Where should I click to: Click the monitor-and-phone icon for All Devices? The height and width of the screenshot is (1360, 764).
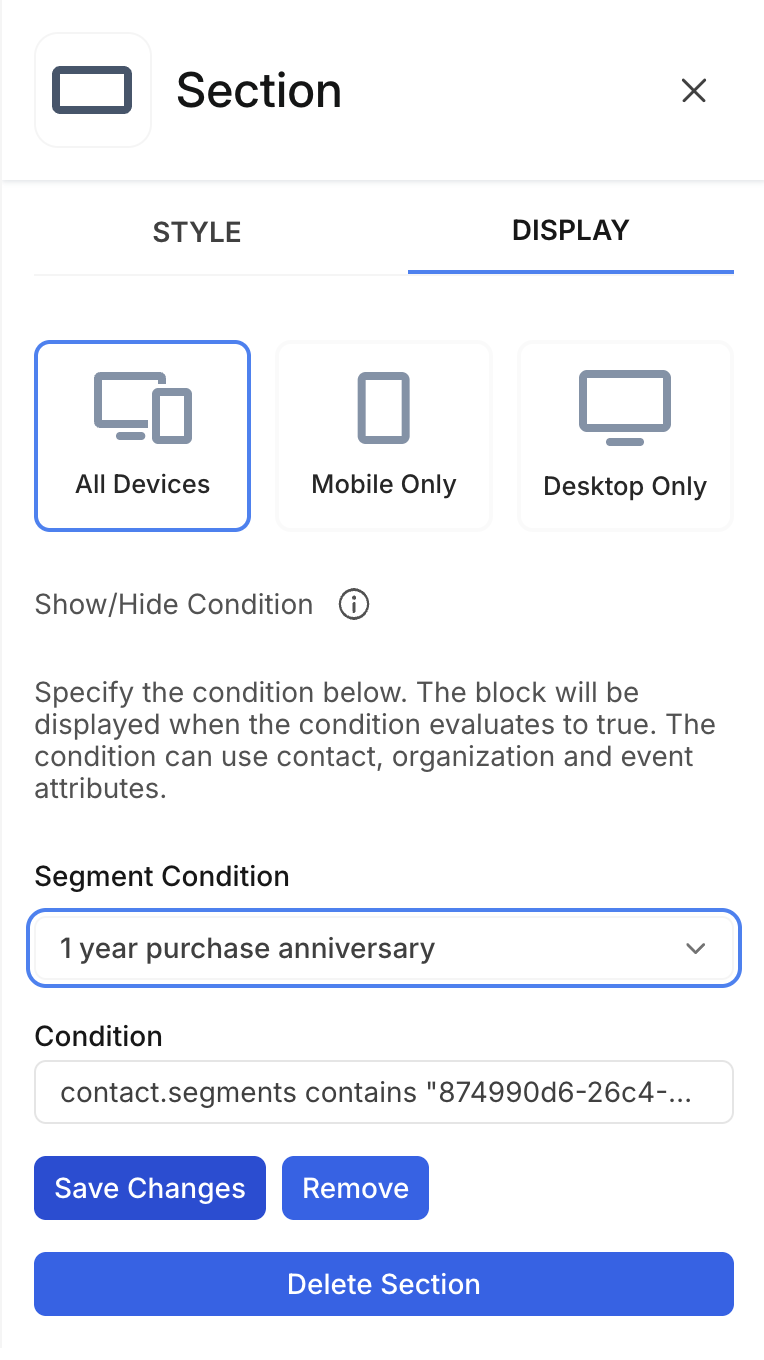click(x=142, y=407)
